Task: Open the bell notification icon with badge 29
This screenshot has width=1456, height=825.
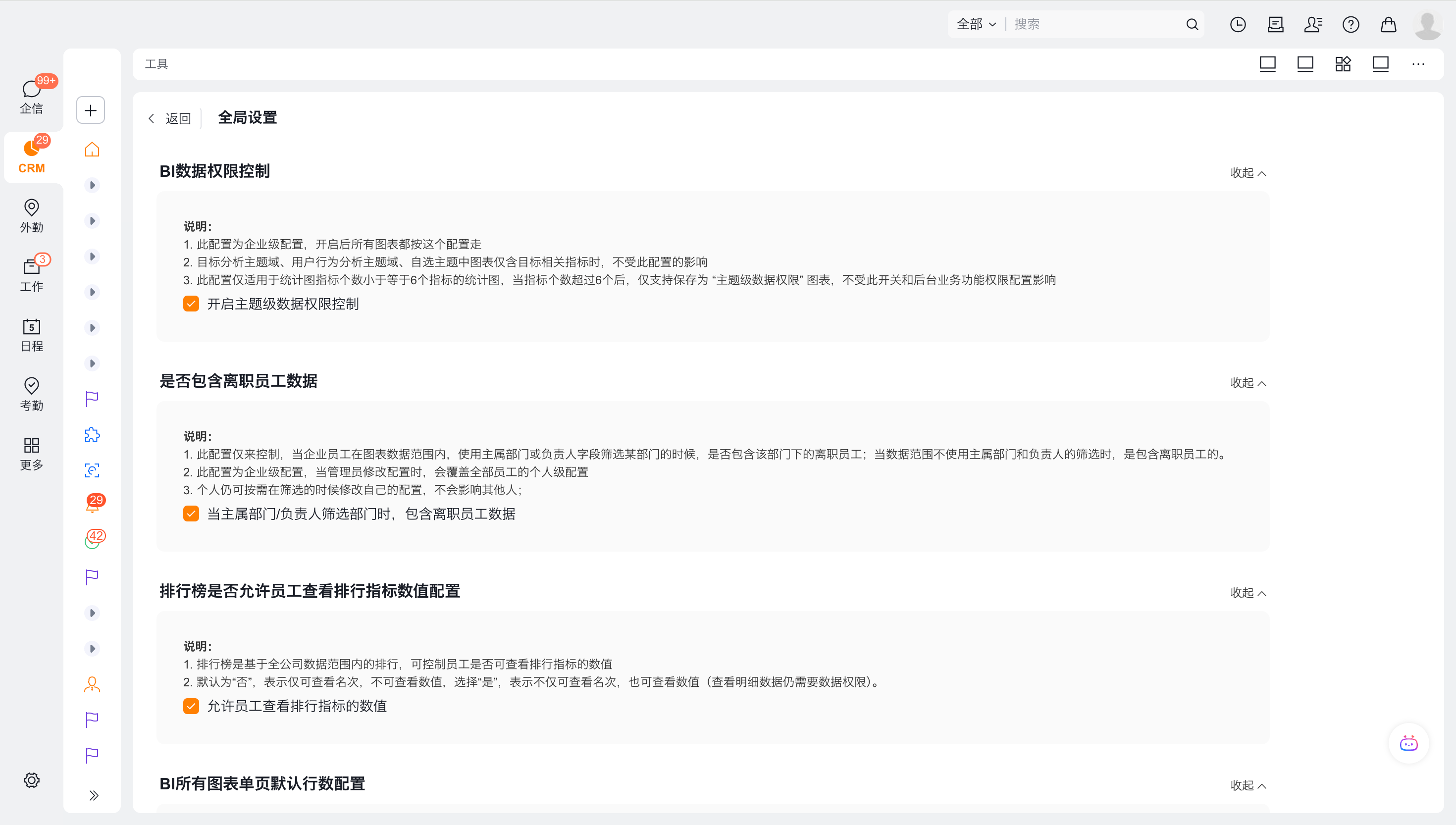Action: click(92, 506)
